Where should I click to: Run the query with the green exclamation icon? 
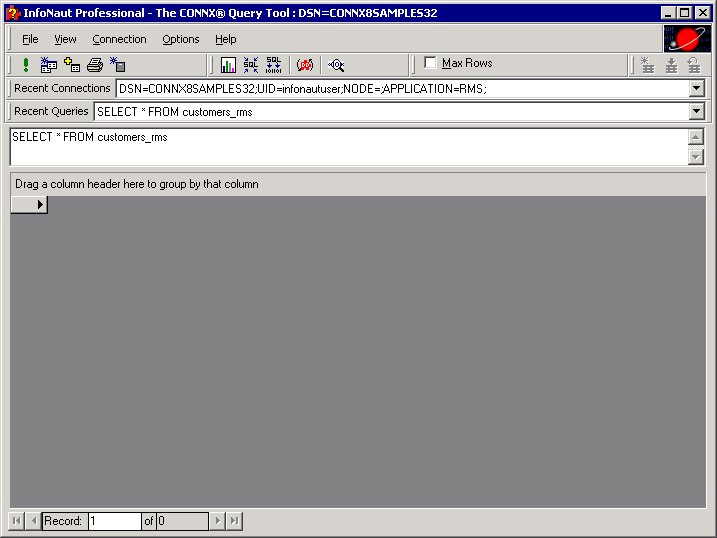[x=26, y=65]
